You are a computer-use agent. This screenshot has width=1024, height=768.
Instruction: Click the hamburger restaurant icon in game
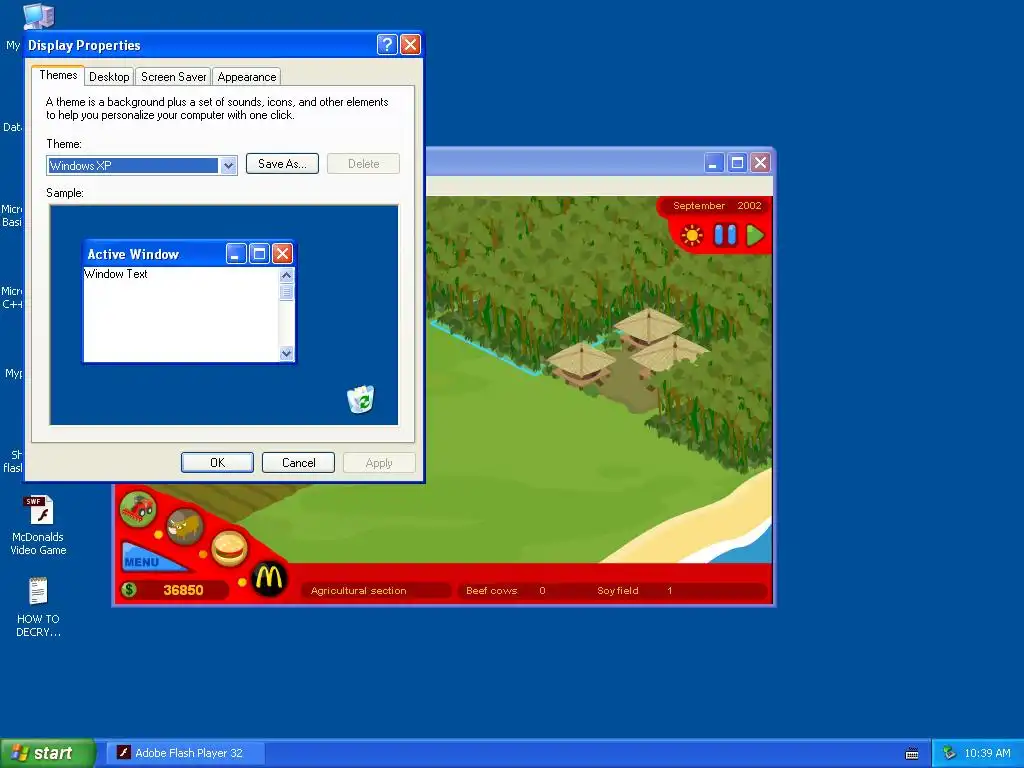click(x=229, y=549)
